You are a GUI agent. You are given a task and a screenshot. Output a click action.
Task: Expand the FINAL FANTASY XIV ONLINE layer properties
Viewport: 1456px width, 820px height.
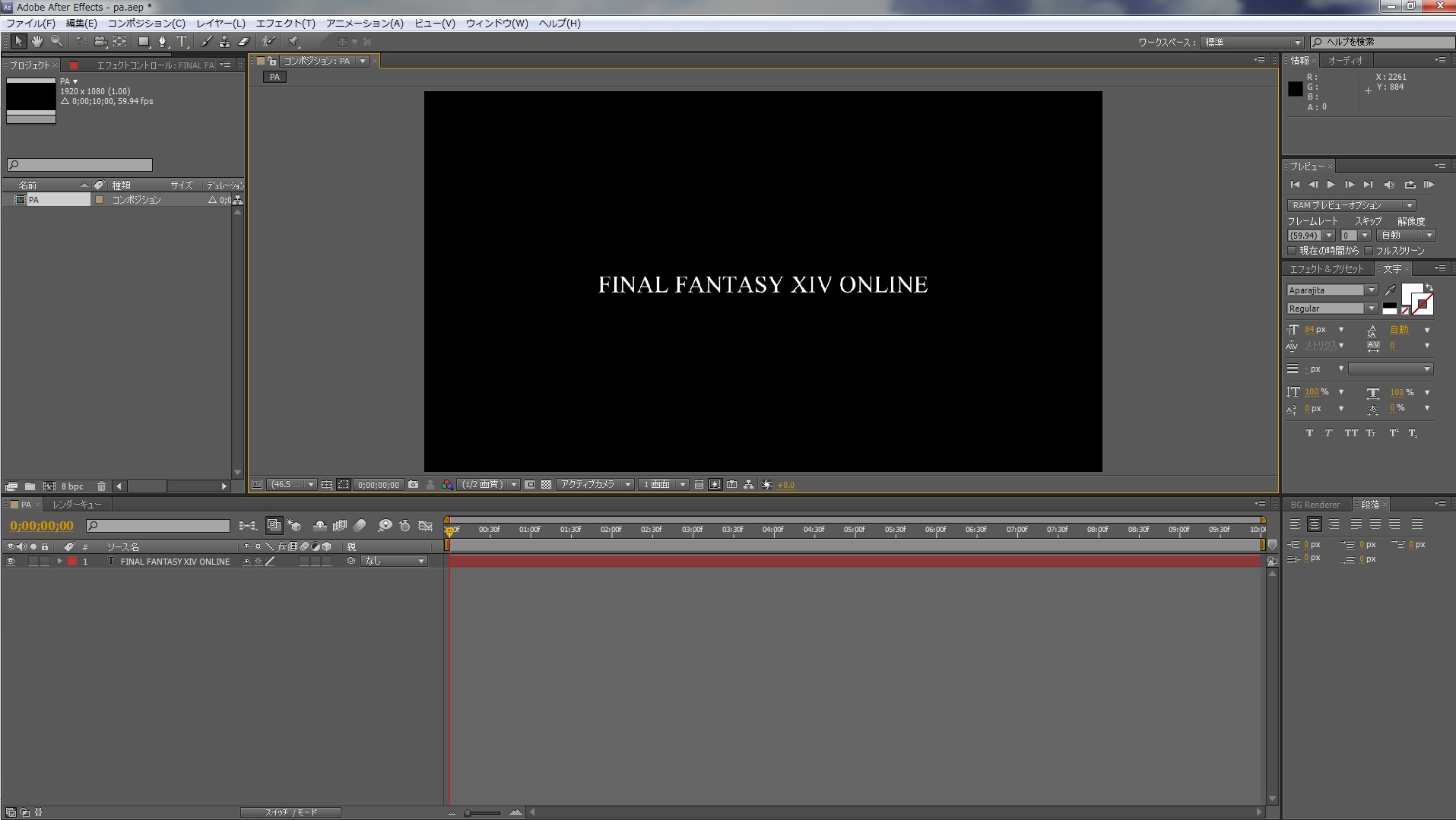coord(59,562)
